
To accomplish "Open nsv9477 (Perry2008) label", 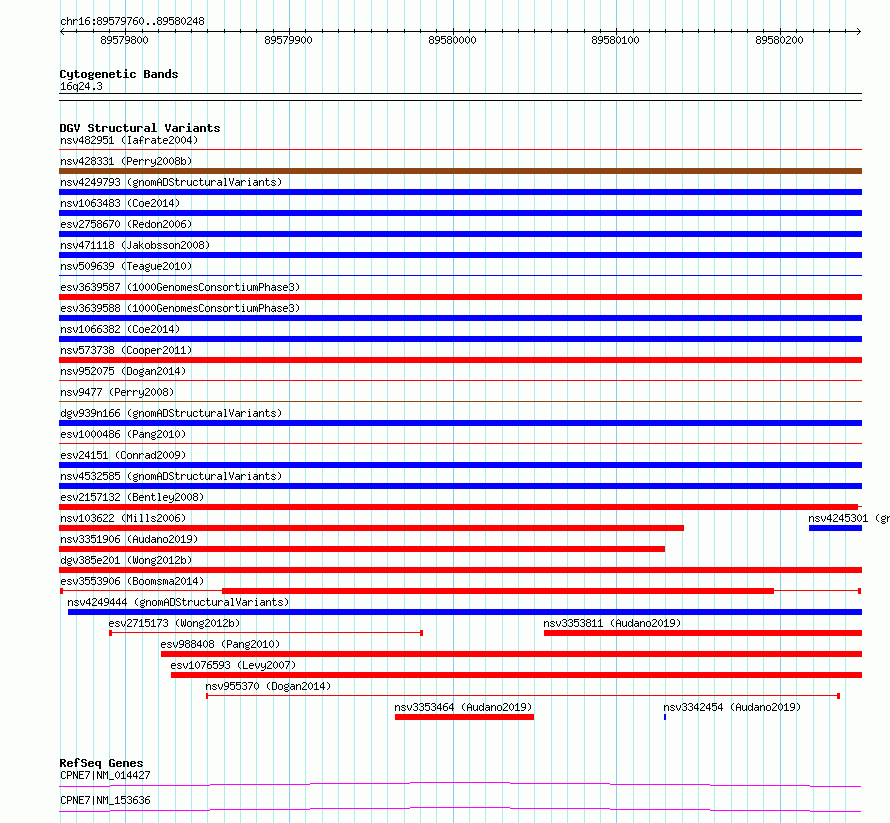I will pos(117,392).
